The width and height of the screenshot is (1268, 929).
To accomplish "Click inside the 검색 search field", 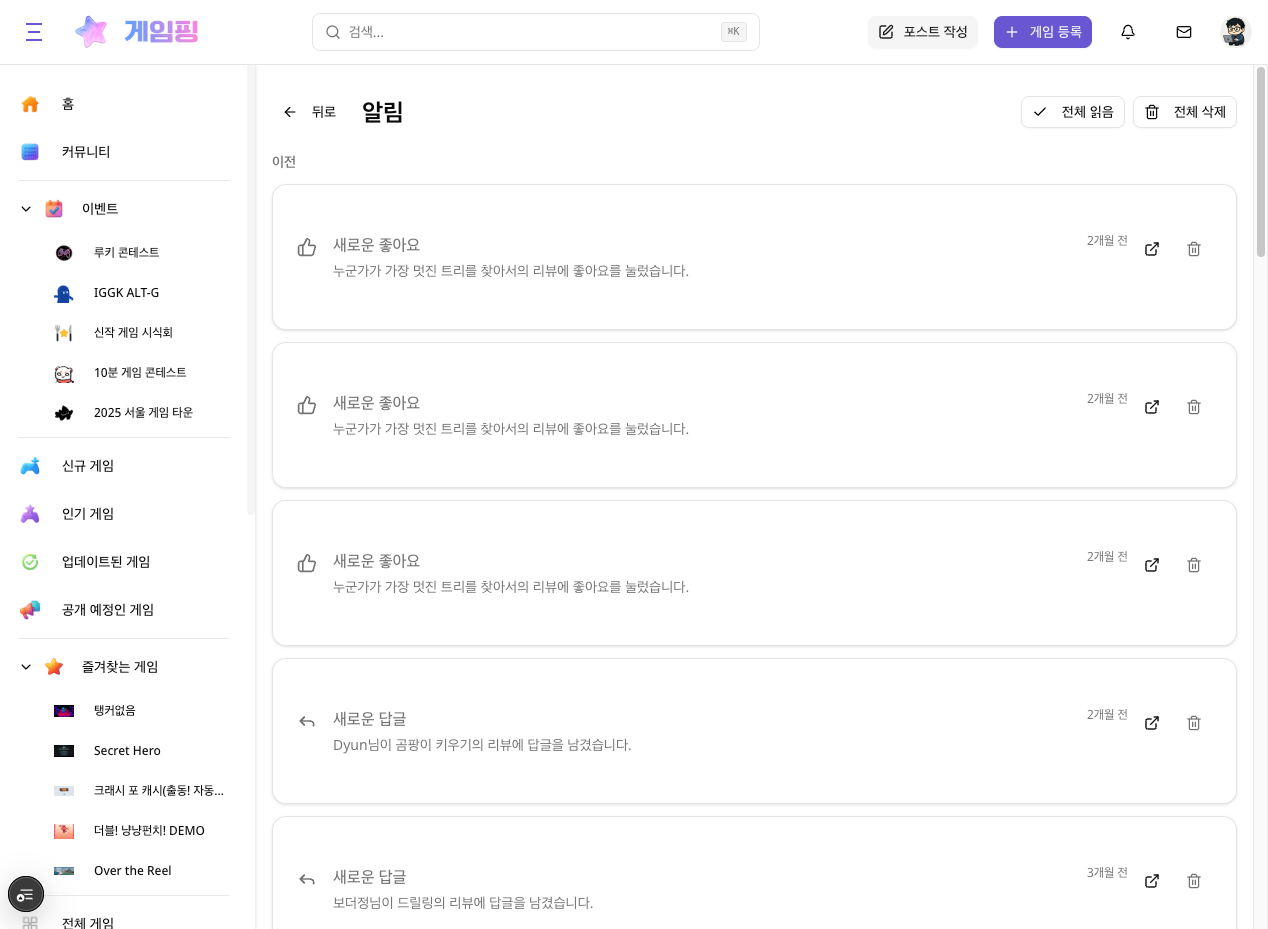I will tap(536, 32).
